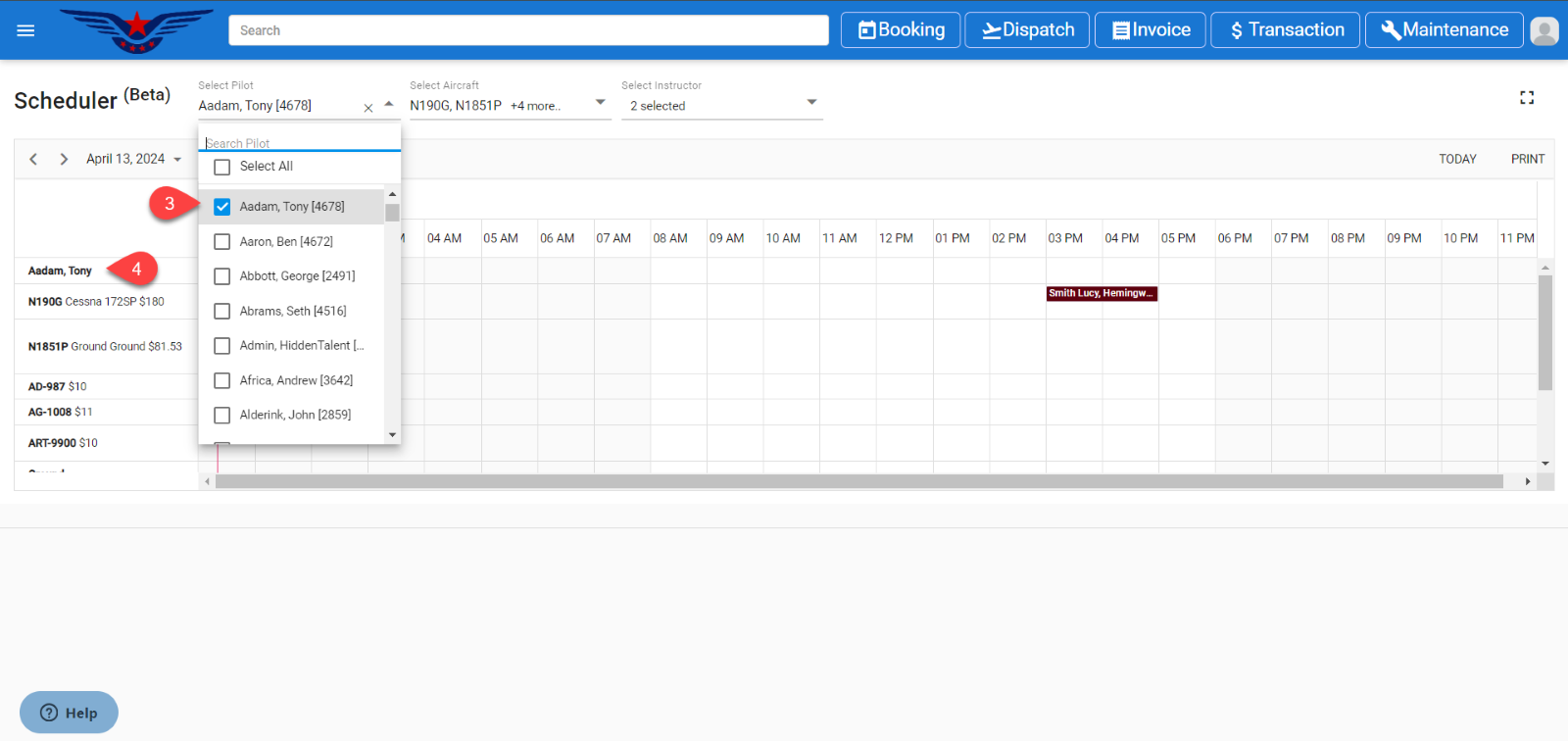
Task: Tick the Abbott, George [2491] checkbox
Action: coord(222,276)
